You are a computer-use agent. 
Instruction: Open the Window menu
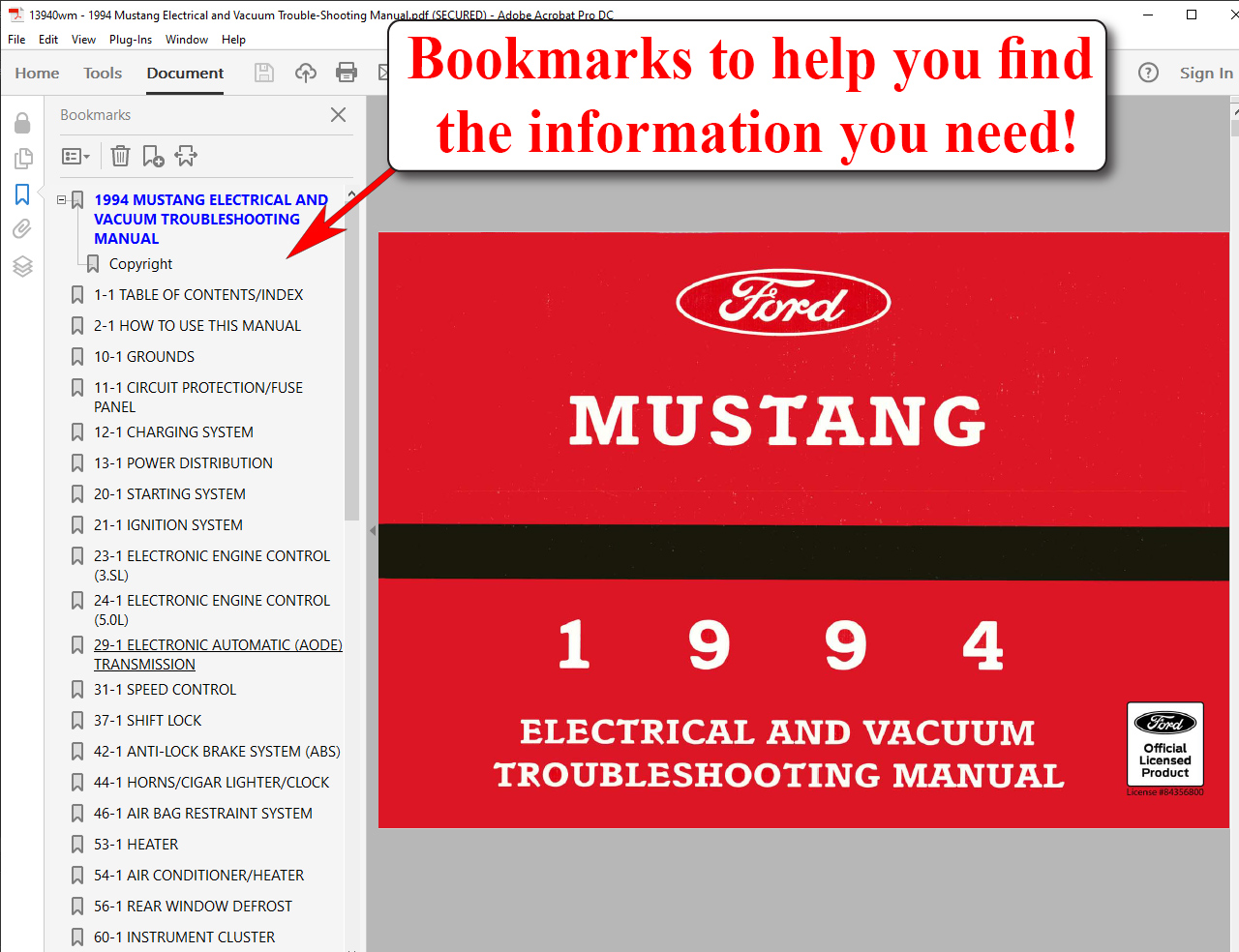pyautogui.click(x=187, y=40)
